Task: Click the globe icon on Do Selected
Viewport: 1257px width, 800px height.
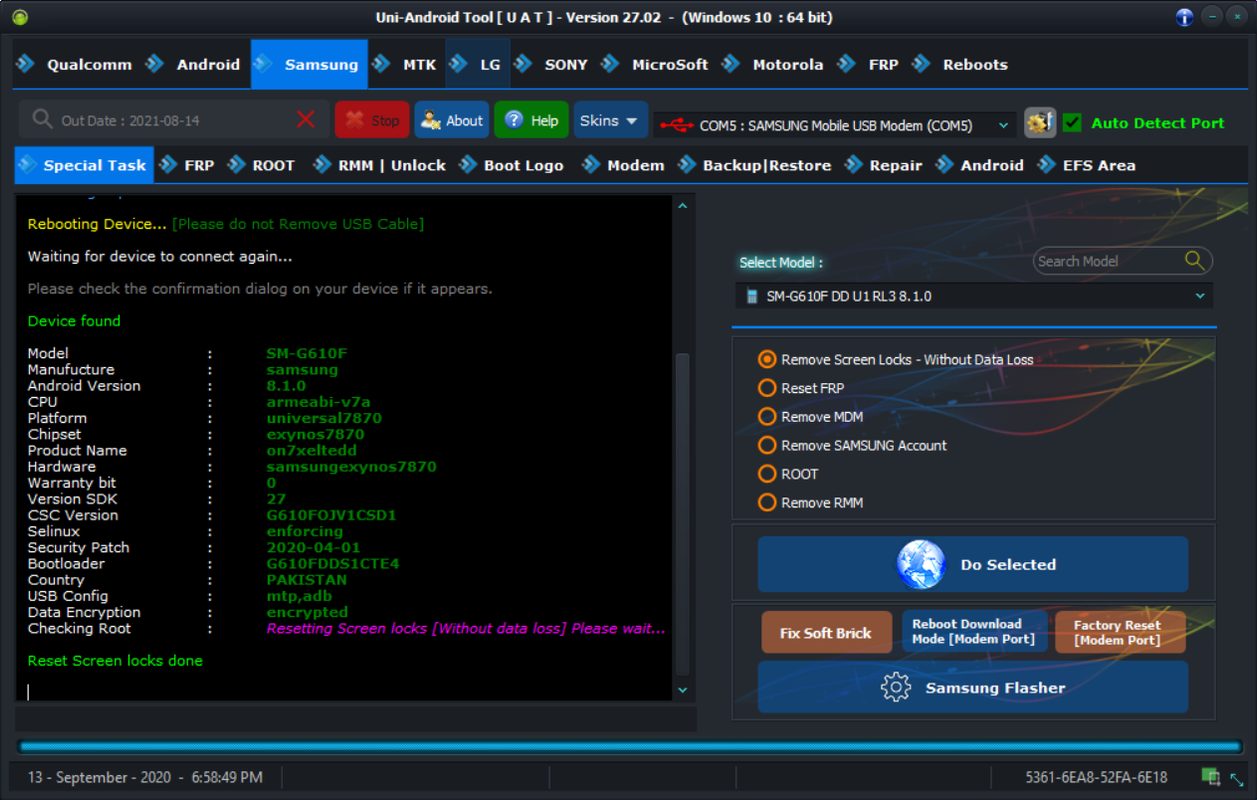Action: (x=921, y=564)
